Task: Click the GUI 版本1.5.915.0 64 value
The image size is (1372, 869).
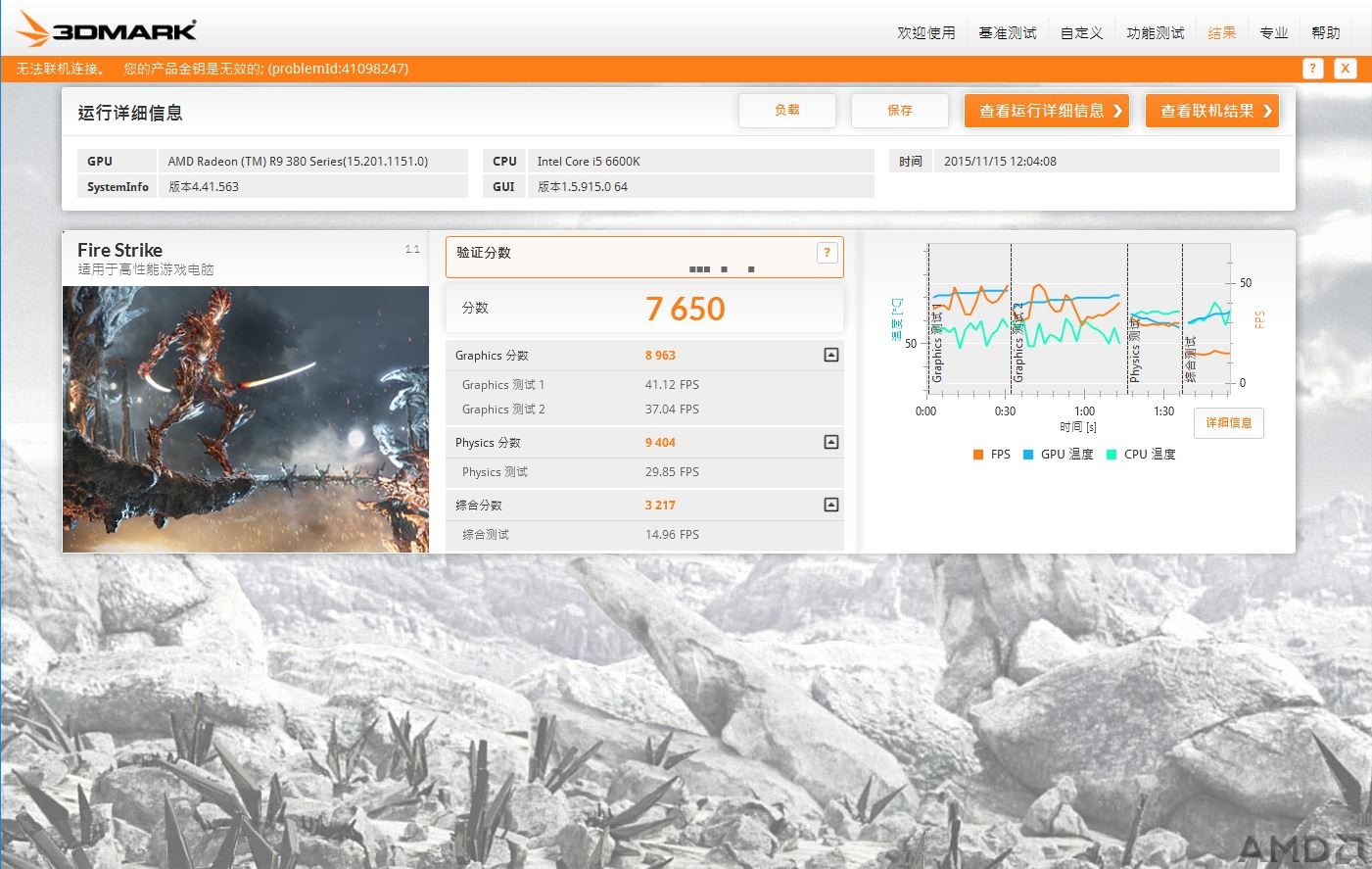Action: click(x=583, y=187)
